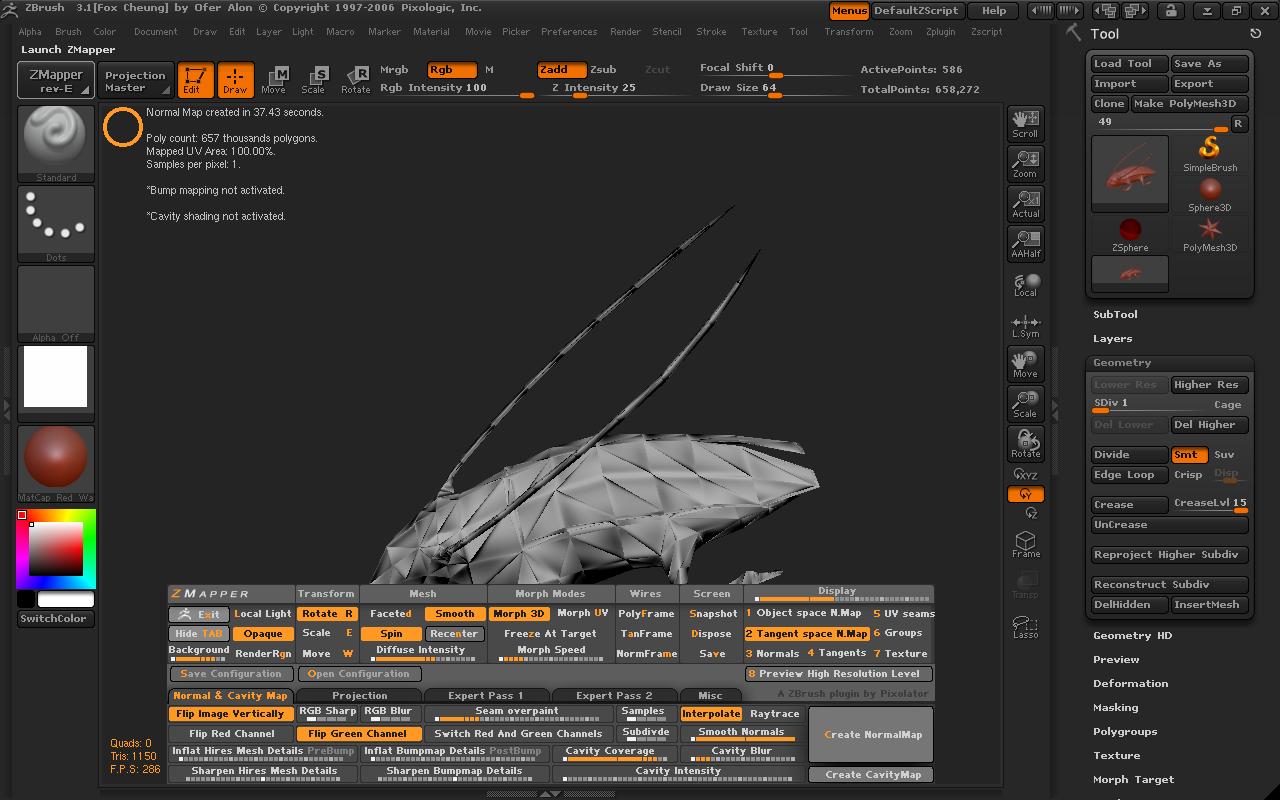This screenshot has width=1280, height=800.
Task: Expand the SubTool palette section
Action: pyautogui.click(x=1115, y=314)
